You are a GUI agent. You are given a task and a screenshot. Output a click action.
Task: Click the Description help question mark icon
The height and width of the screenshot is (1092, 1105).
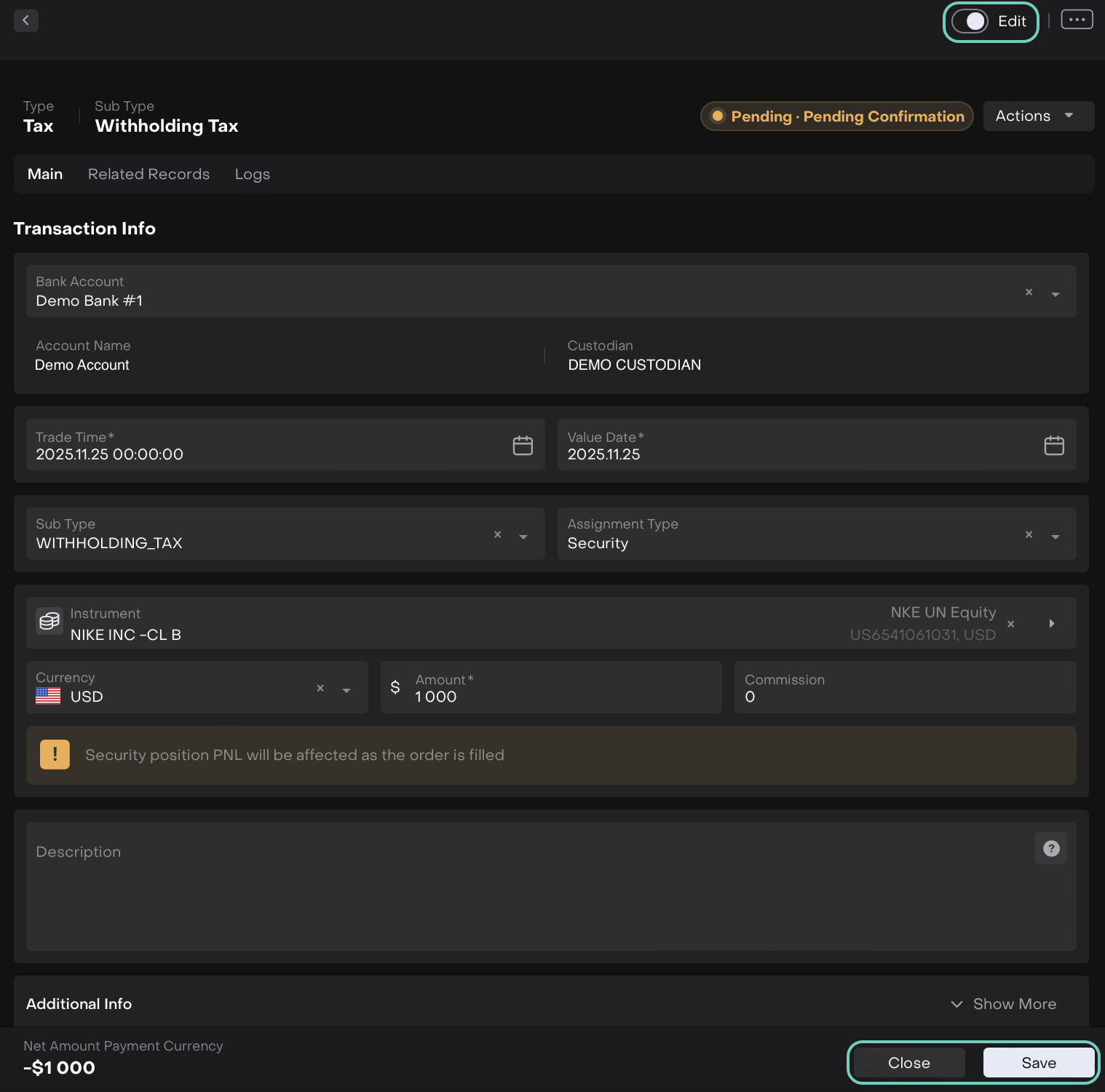pyautogui.click(x=1050, y=848)
